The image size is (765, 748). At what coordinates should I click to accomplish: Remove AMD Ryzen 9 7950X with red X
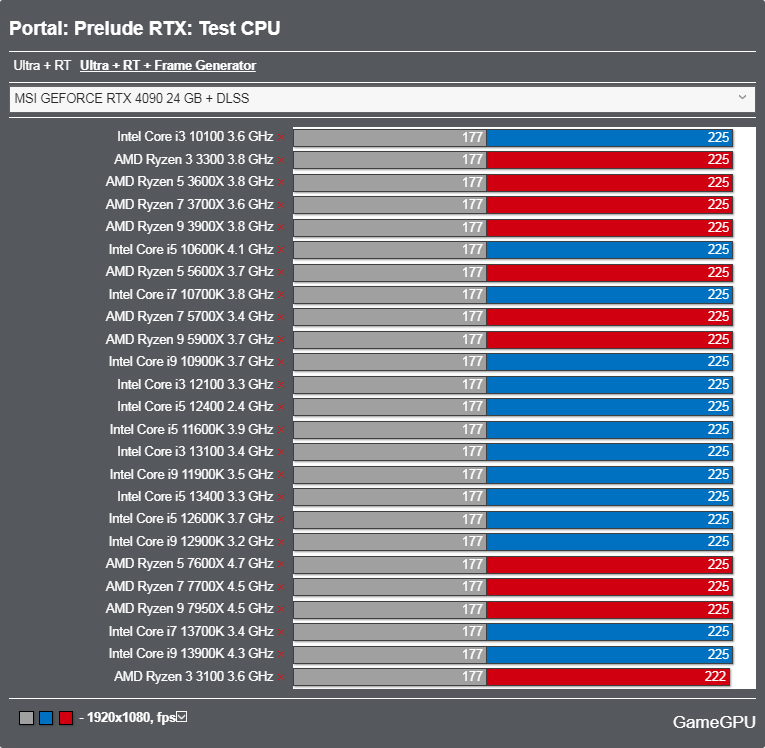(x=281, y=609)
